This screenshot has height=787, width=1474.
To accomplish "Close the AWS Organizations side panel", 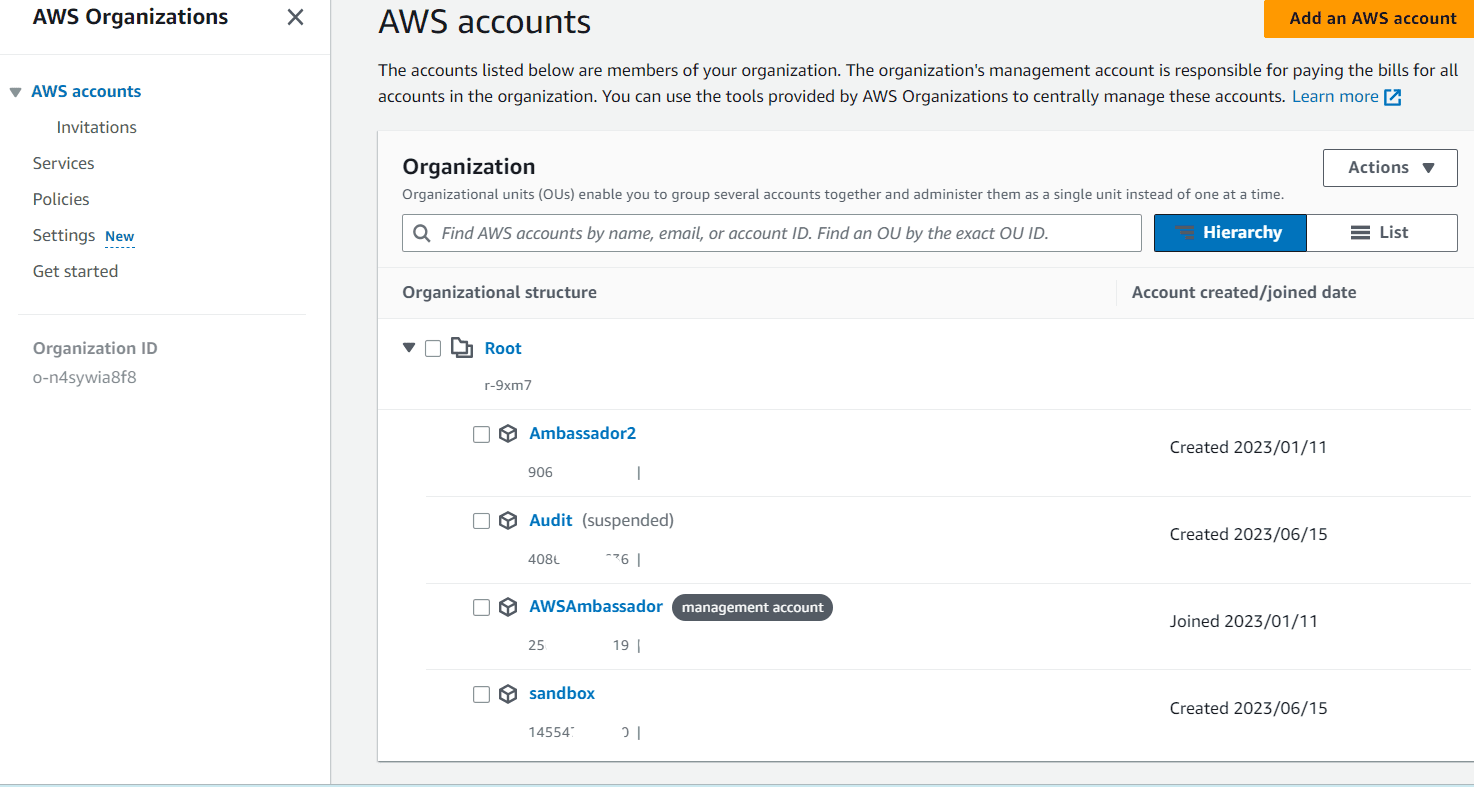I will (x=295, y=17).
